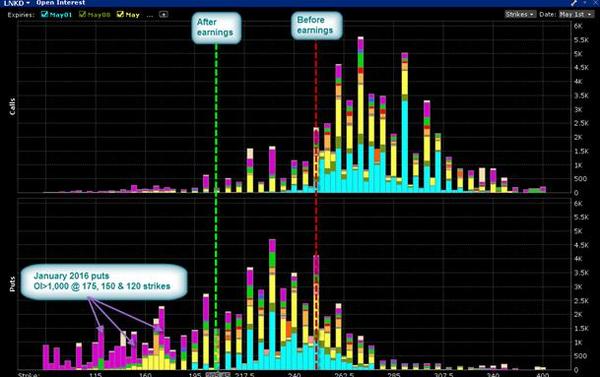Close the Open Interest window
The image size is (600, 377).
pos(595,2)
